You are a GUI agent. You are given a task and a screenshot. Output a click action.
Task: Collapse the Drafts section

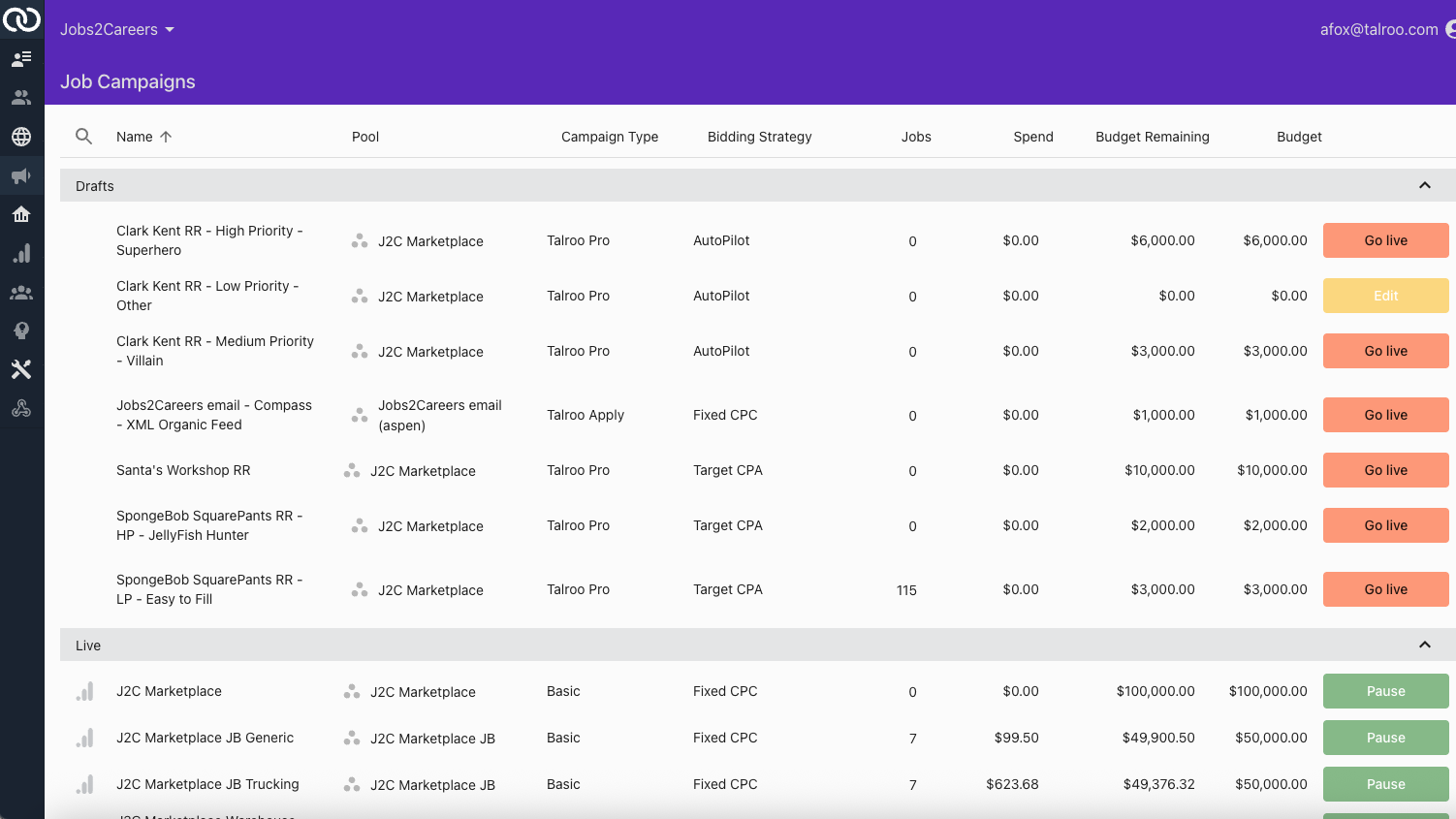(1425, 185)
